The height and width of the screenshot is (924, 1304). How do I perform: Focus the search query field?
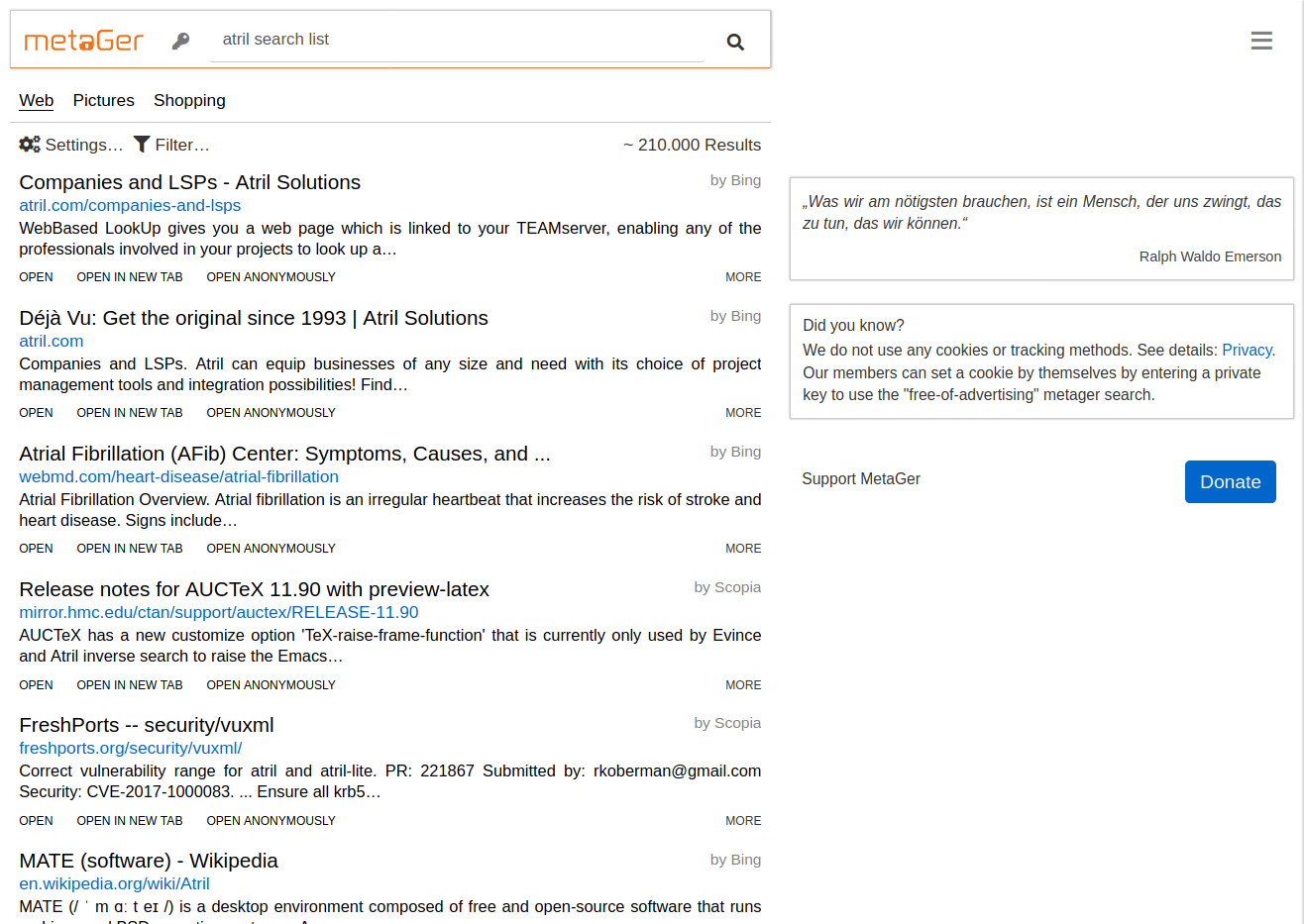coord(457,40)
